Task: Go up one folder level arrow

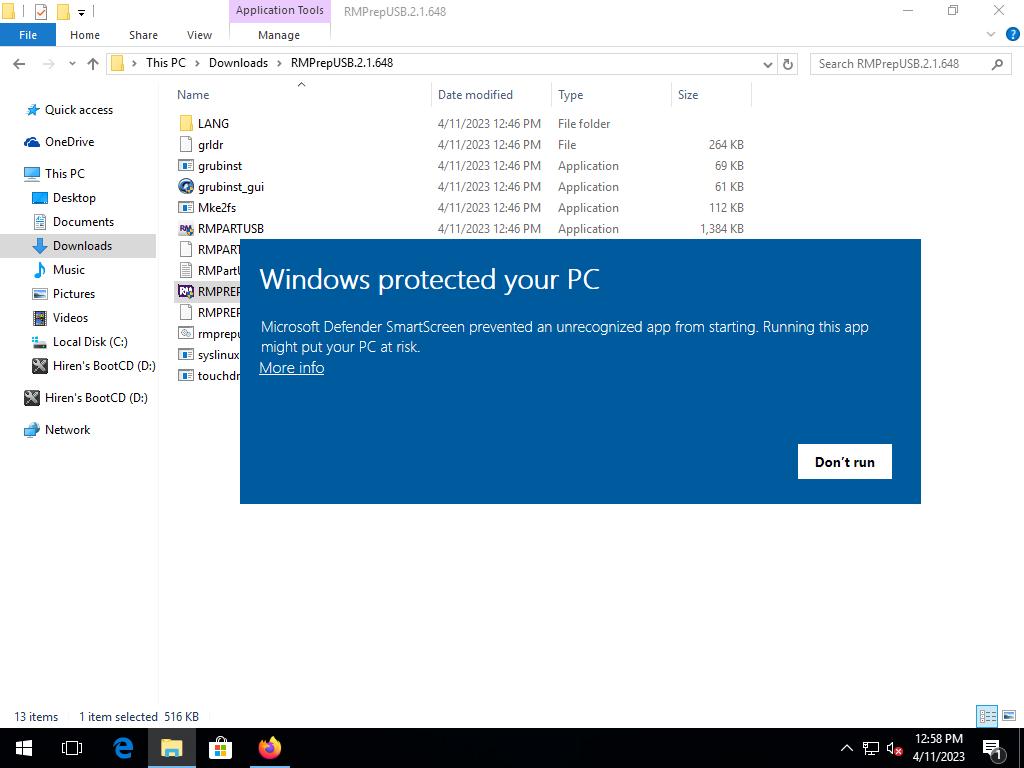Action: [x=93, y=64]
